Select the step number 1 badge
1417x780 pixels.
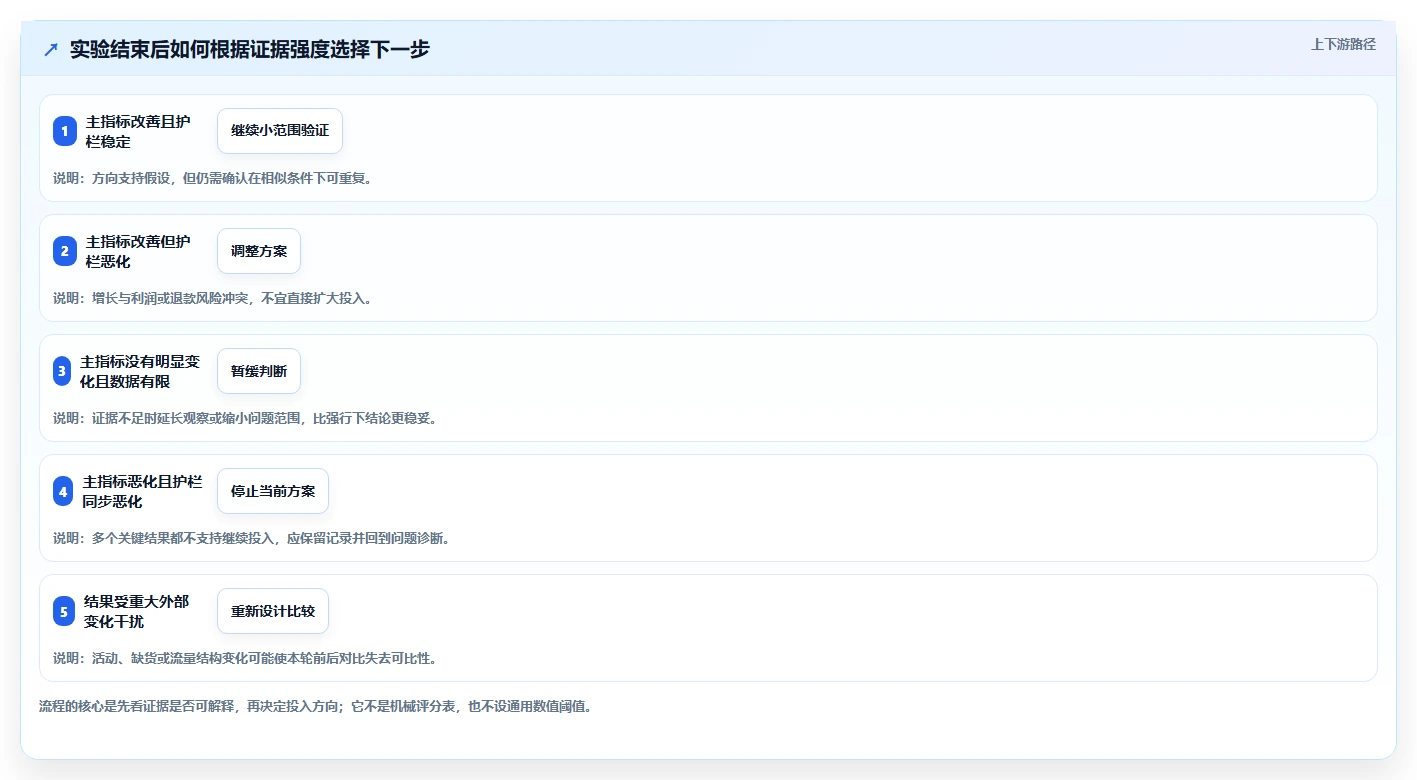(x=65, y=131)
